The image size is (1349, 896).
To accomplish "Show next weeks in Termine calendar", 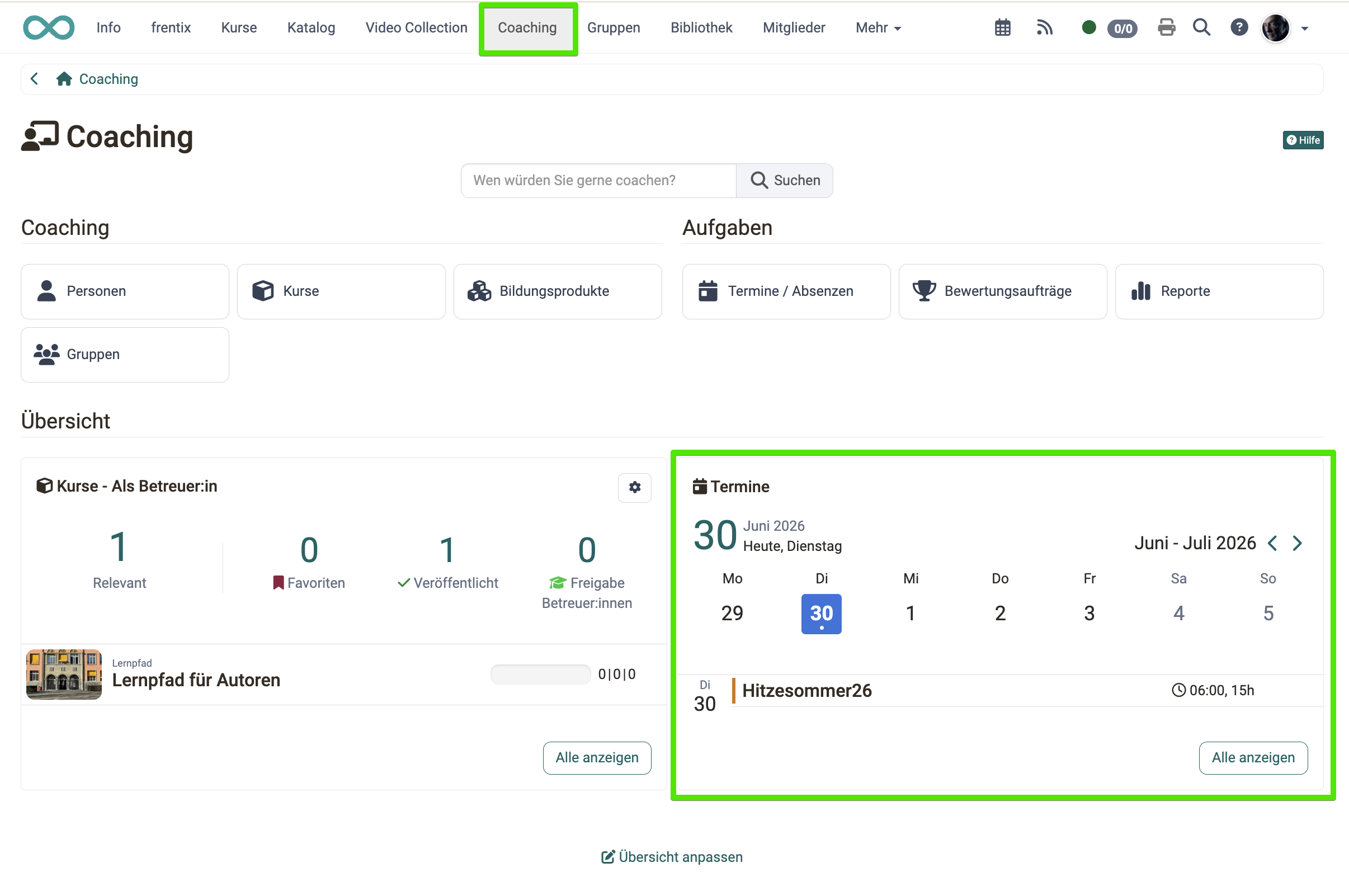I will pos(1298,543).
